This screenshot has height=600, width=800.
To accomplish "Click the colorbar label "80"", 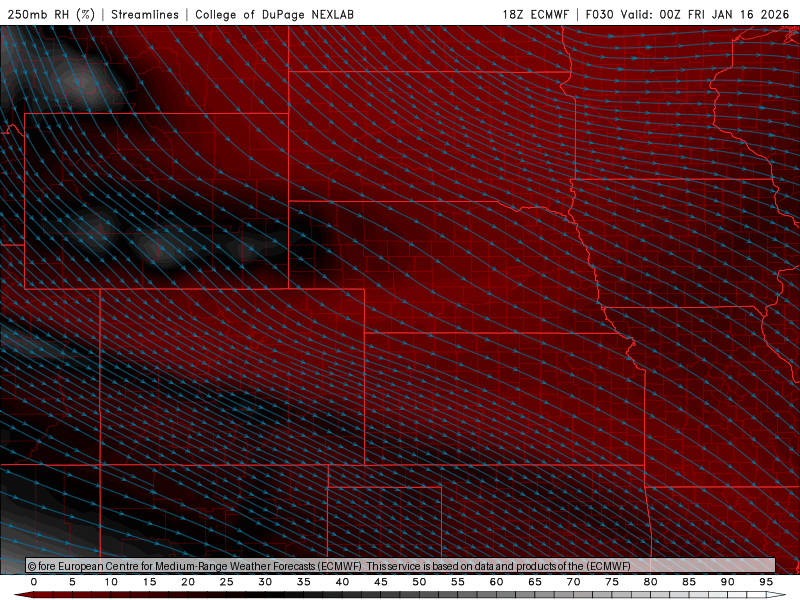I will (651, 582).
